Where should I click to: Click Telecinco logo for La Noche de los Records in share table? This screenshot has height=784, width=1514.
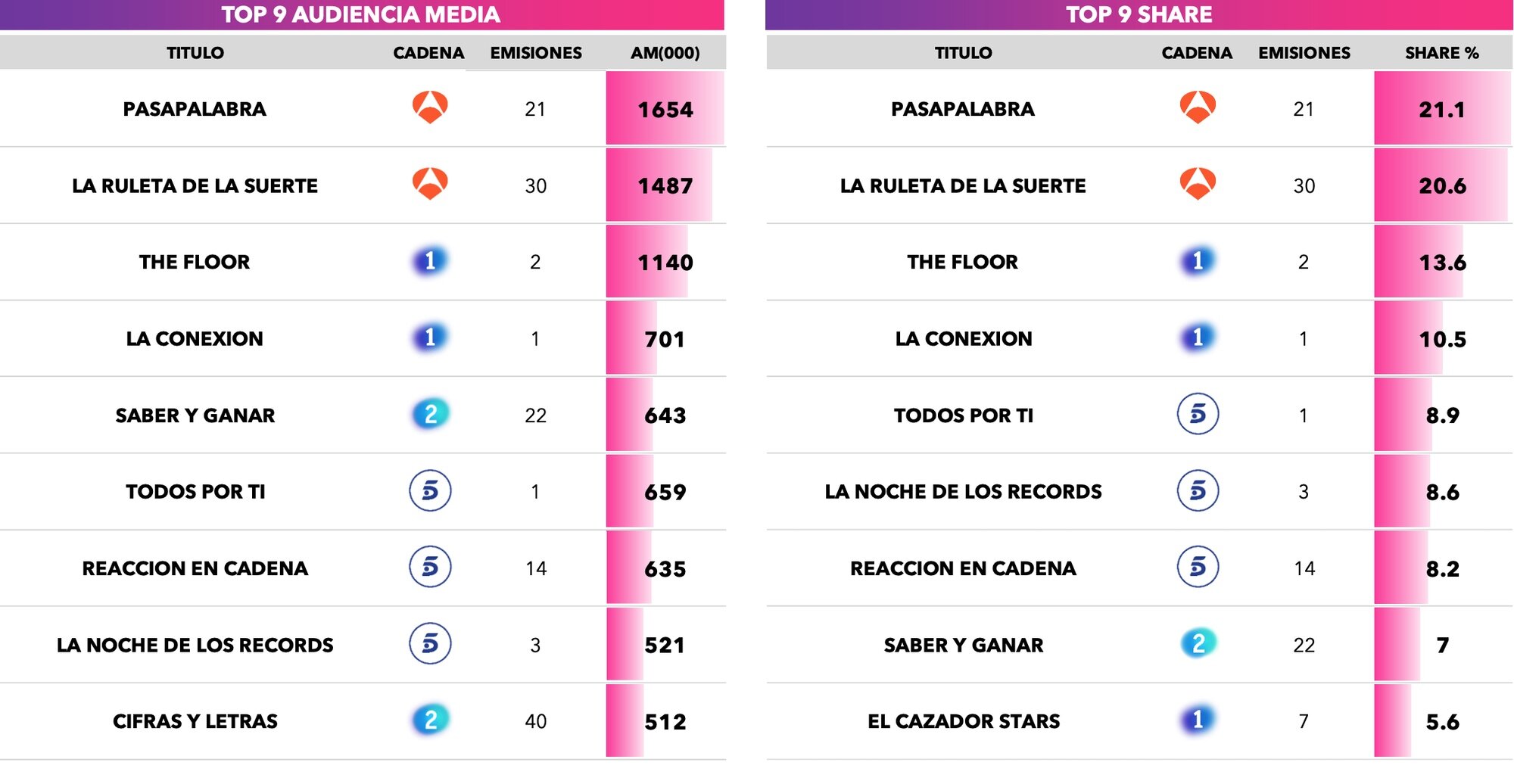1198,490
